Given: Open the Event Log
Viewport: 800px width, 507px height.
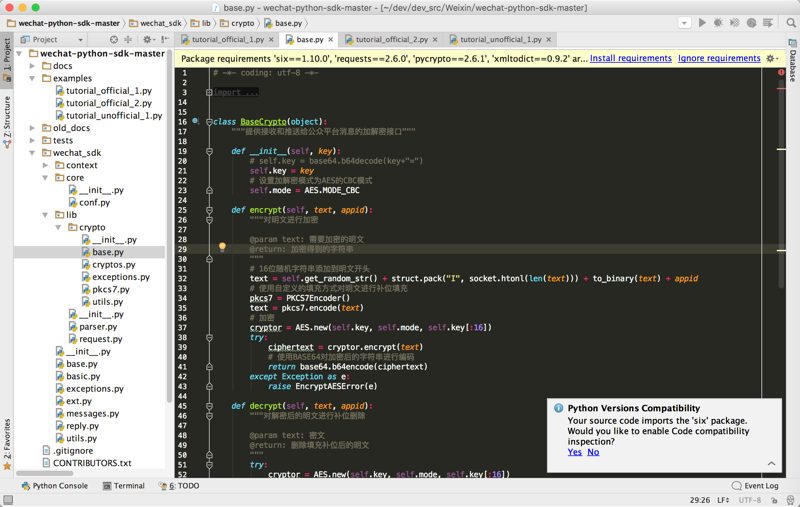Looking at the screenshot, I should (755, 486).
